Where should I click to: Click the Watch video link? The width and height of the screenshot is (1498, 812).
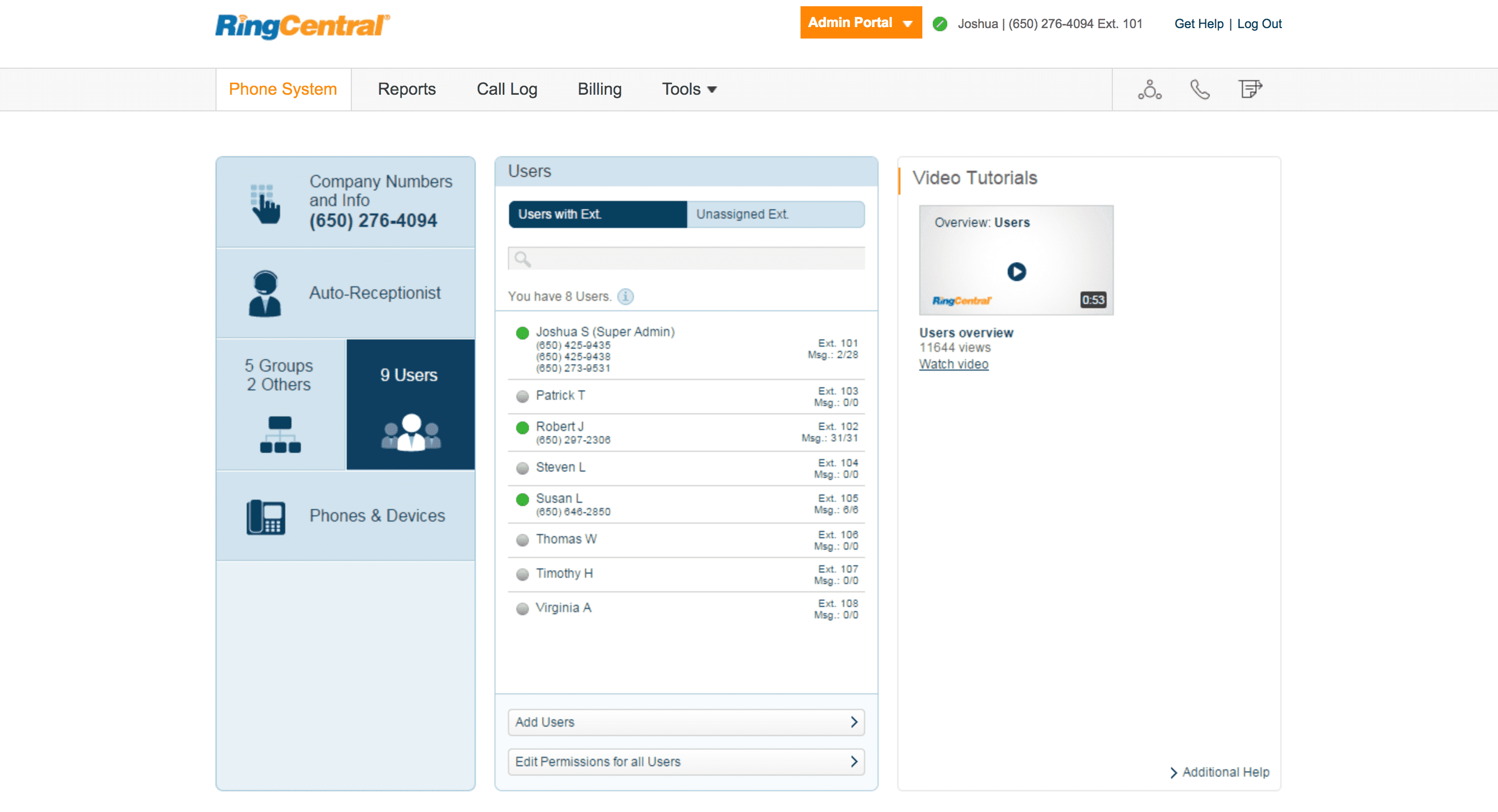click(953, 364)
